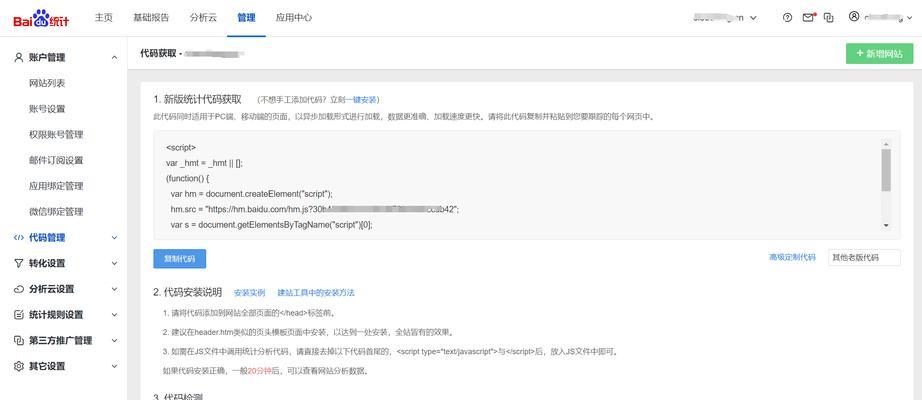Open 微信绑定管理 in the sidebar
922x400 pixels.
click(x=56, y=212)
